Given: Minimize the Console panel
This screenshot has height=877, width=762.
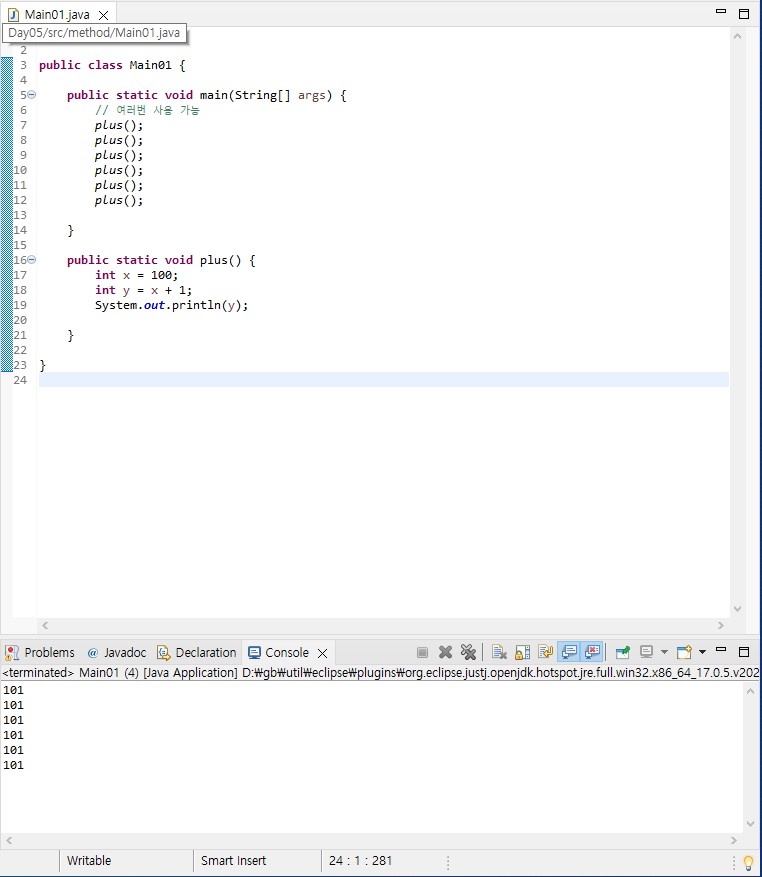Looking at the screenshot, I should point(721,650).
